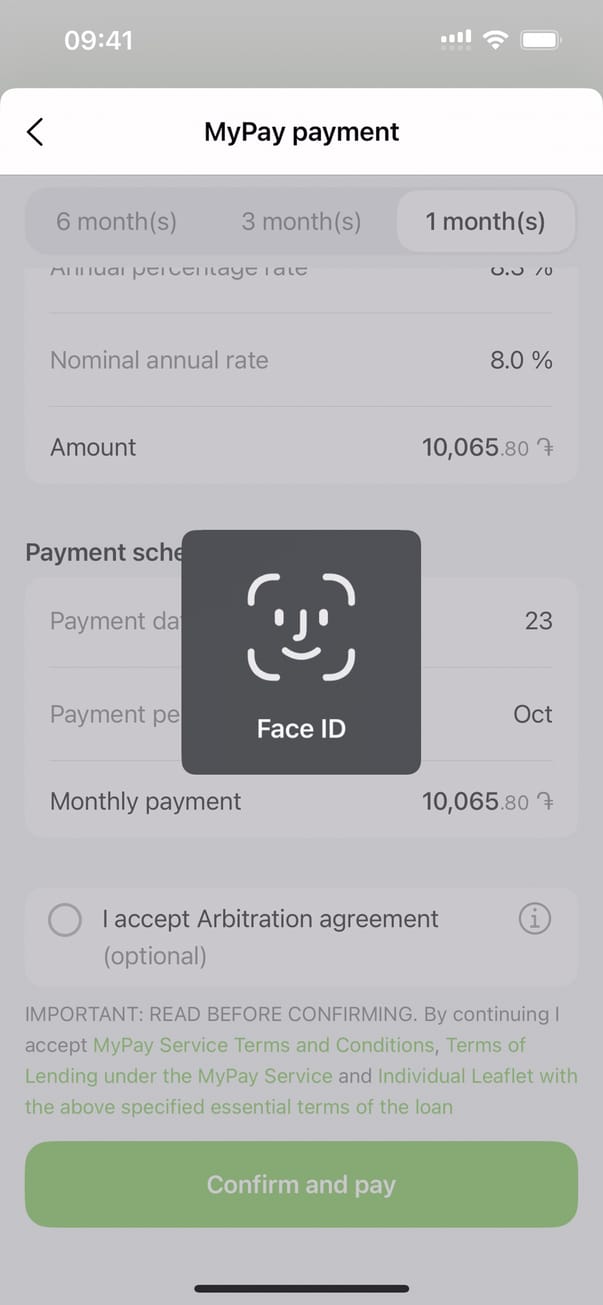Tap the home indicator bar
Image resolution: width=603 pixels, height=1305 pixels.
[301, 1288]
